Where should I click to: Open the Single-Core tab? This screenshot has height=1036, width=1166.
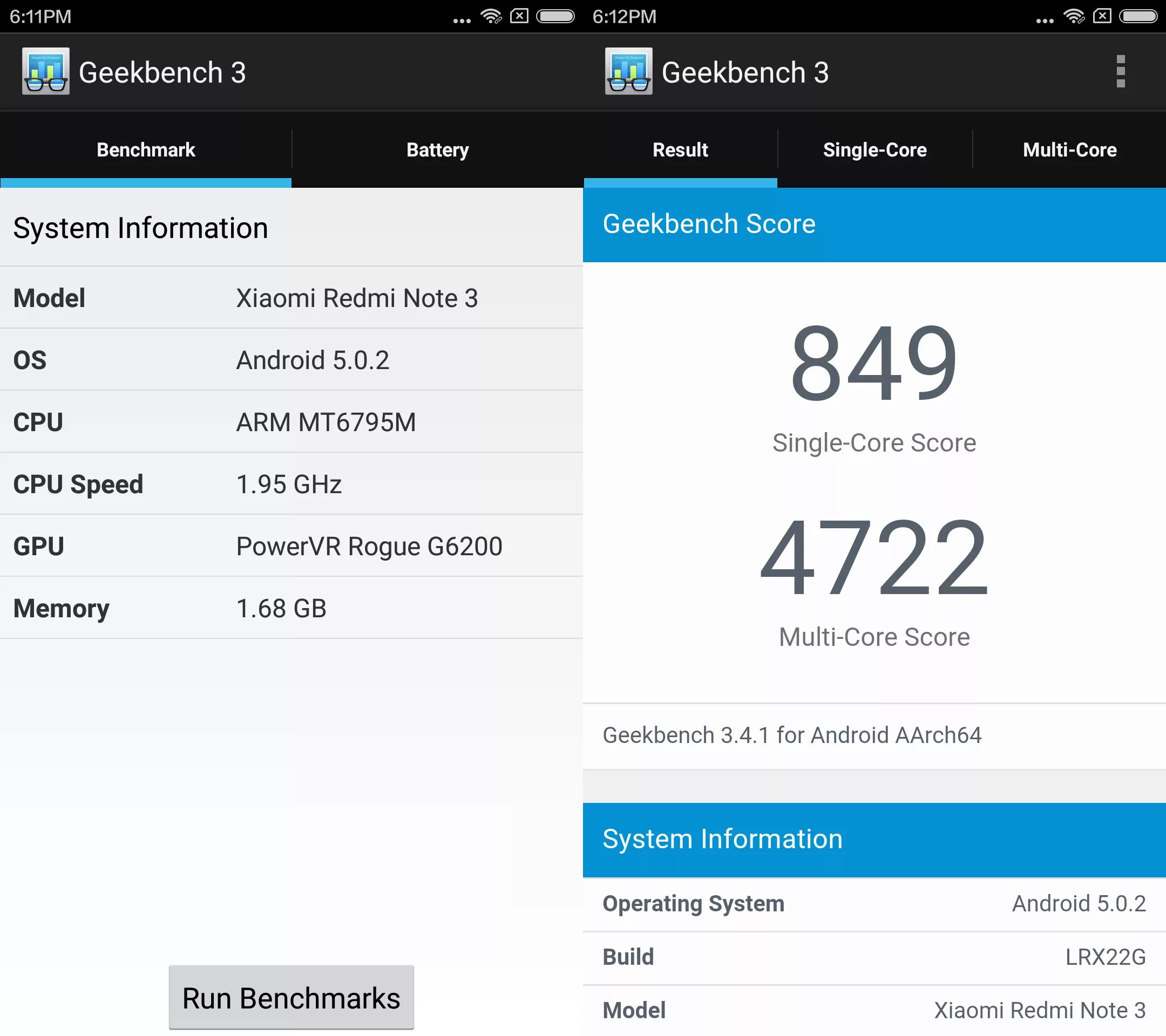point(875,150)
